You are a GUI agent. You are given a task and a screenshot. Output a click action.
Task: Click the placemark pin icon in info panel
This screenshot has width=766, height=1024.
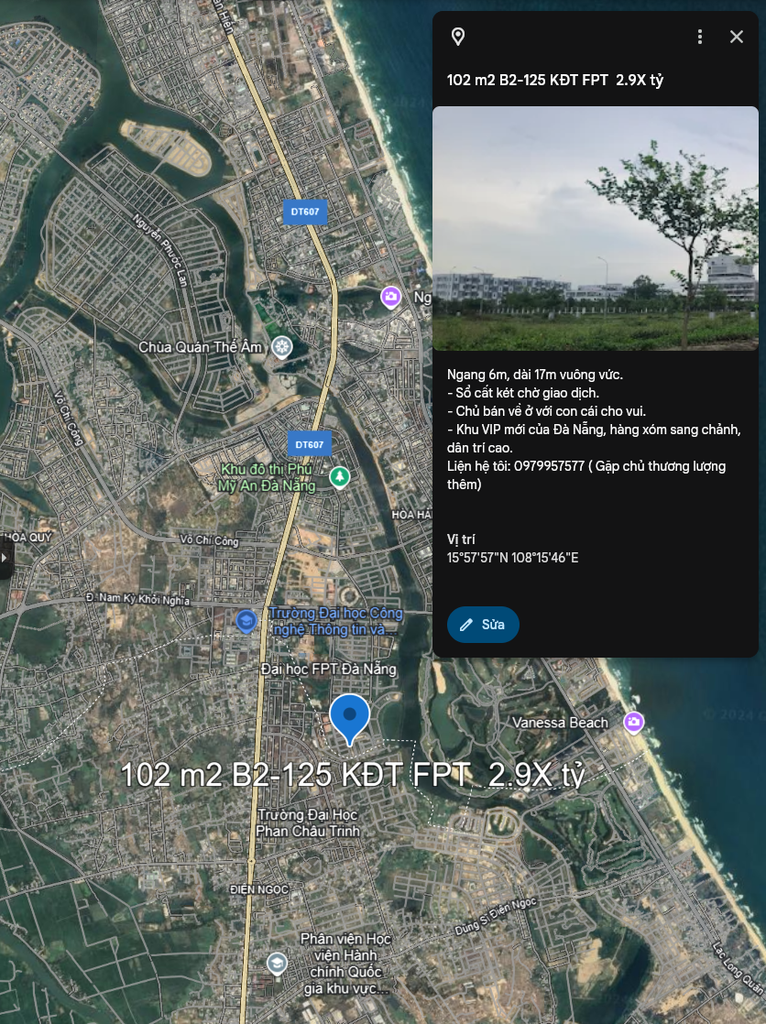(x=458, y=37)
